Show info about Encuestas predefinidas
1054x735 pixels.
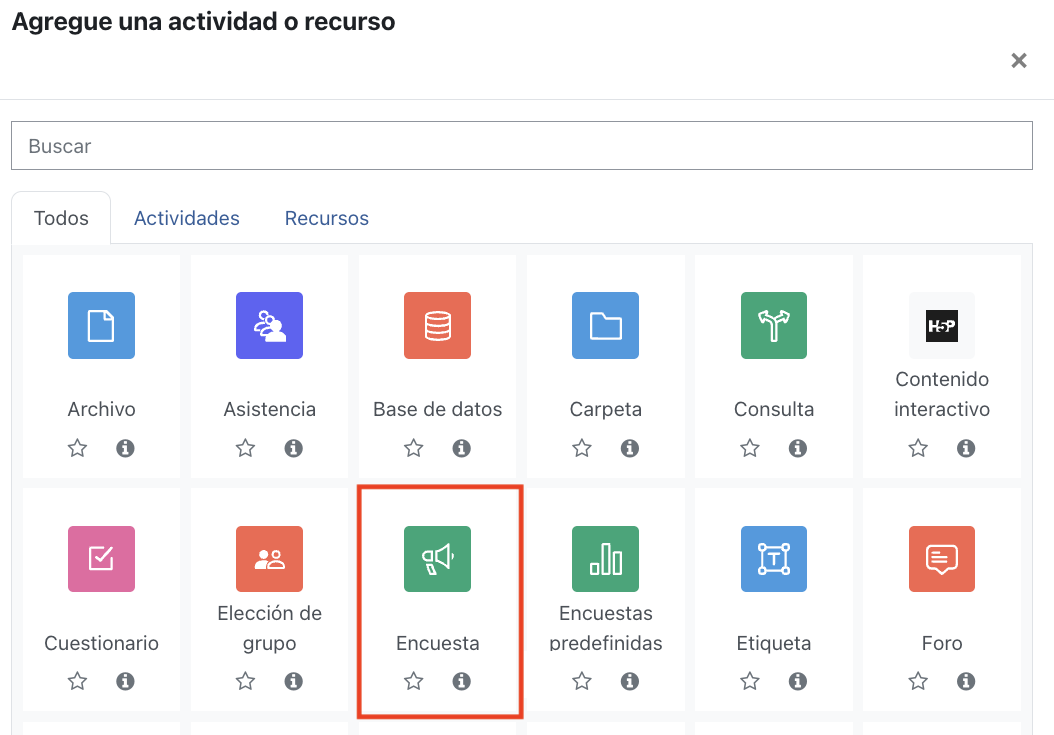tap(629, 681)
